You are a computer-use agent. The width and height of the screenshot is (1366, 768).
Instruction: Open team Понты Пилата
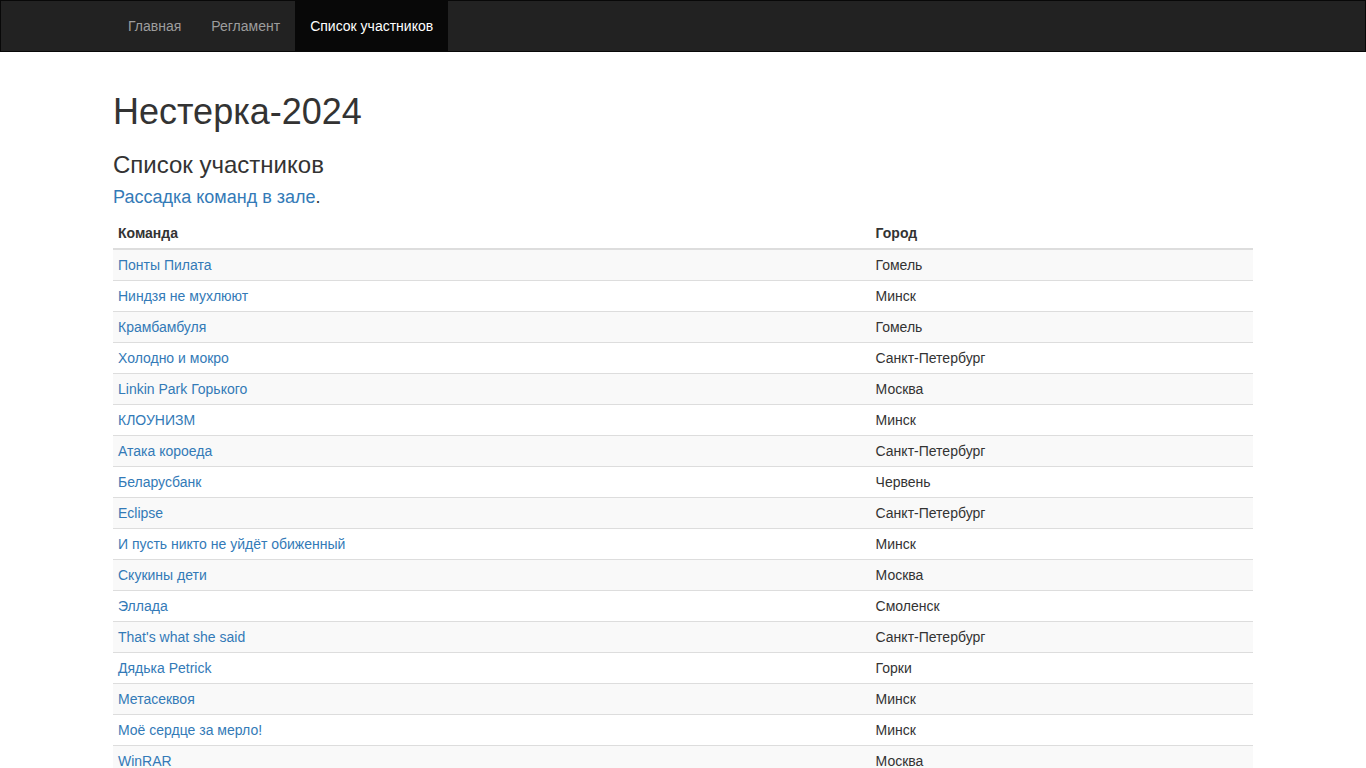(x=165, y=265)
